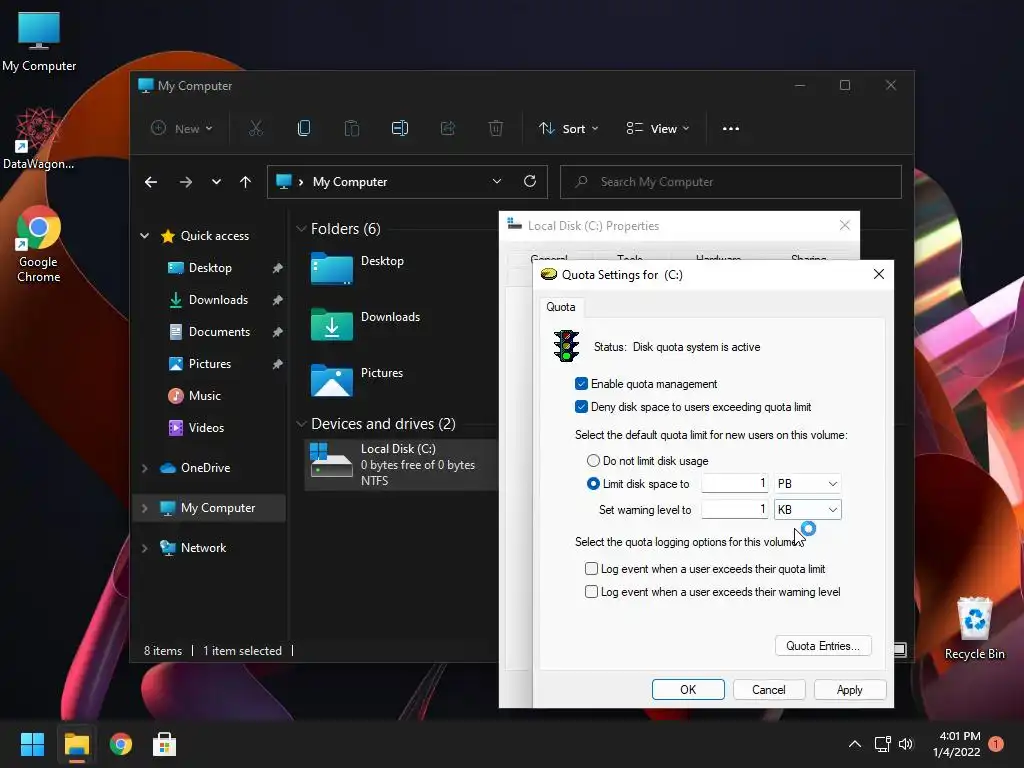Screen dimensions: 1024x768
Task: Launch Chrome from the taskbar
Action: point(121,744)
